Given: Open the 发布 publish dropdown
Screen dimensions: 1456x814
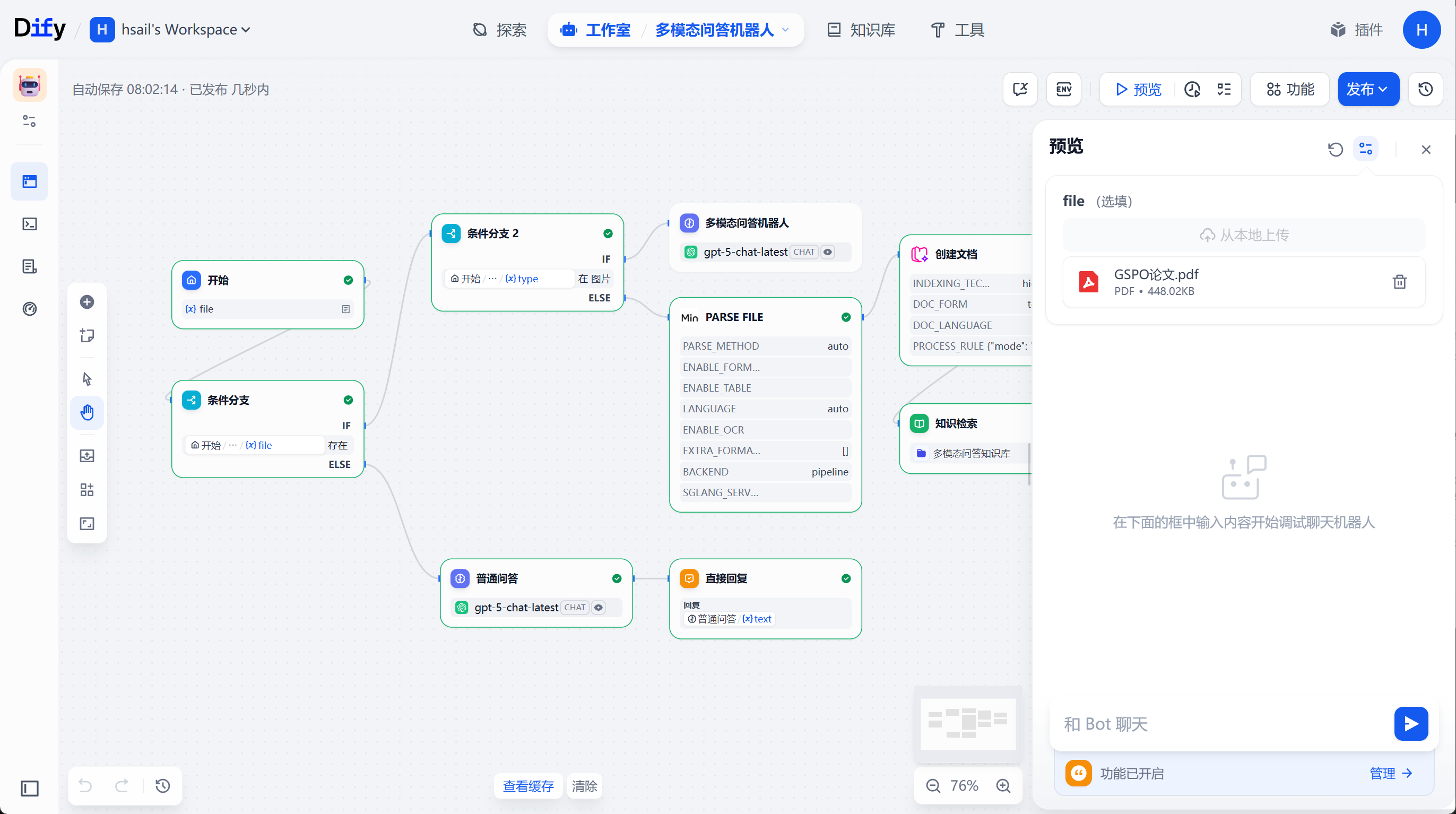Looking at the screenshot, I should pyautogui.click(x=1368, y=89).
